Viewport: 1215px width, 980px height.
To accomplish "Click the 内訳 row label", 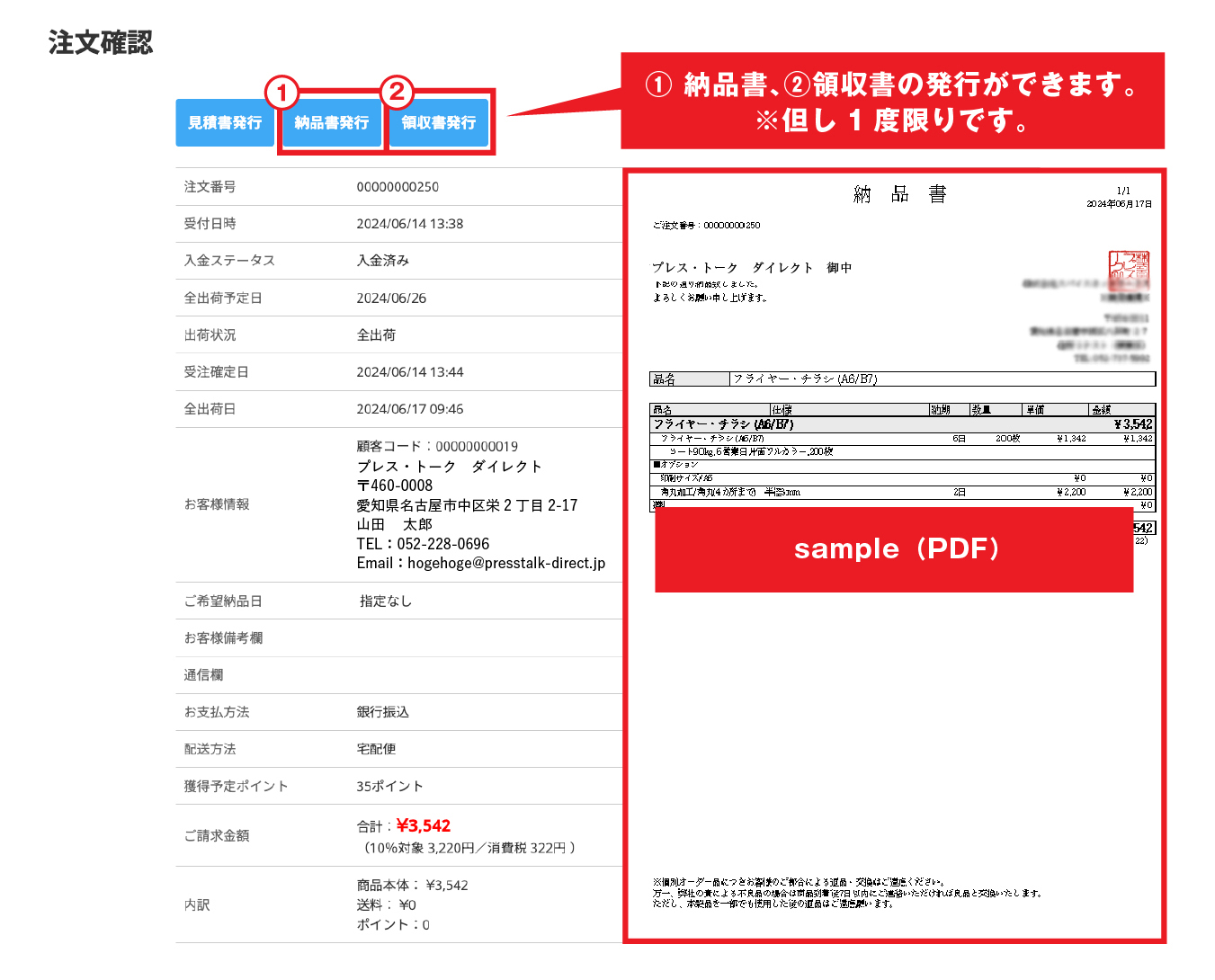I will [197, 905].
